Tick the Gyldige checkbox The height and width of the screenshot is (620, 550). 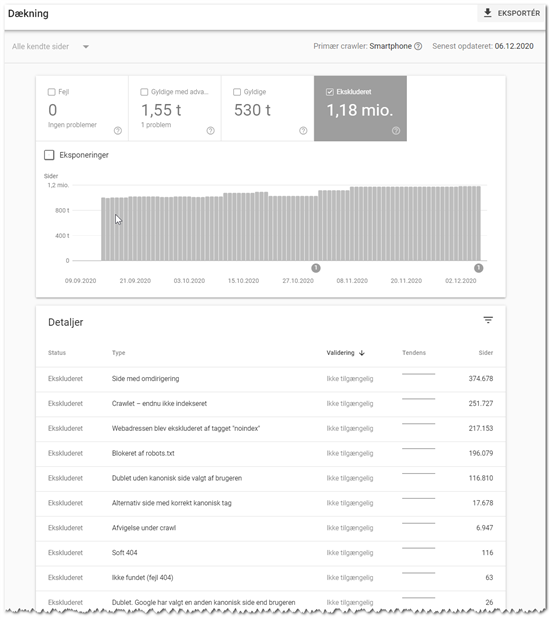point(237,92)
